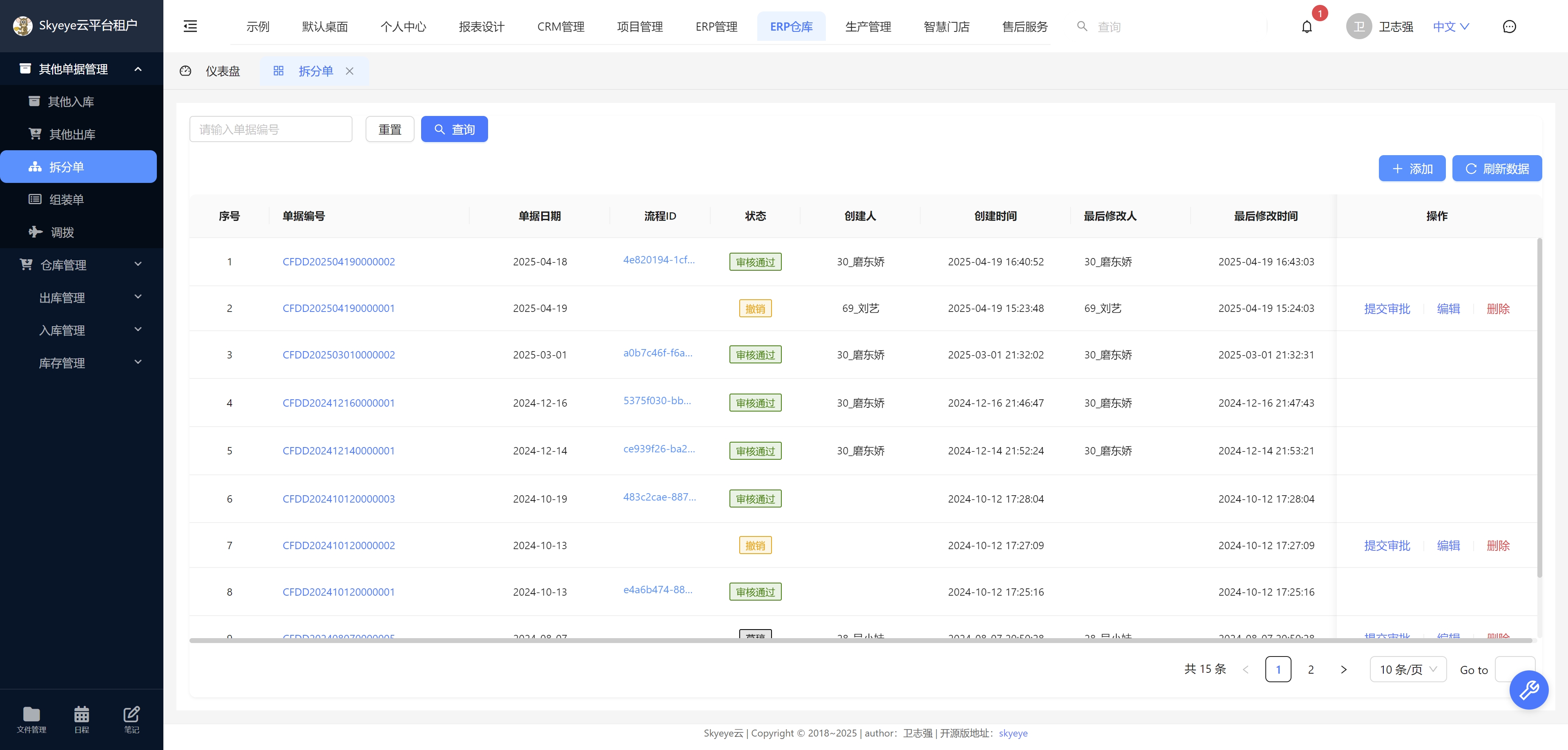Click the 调拨 plane icon
The height and width of the screenshot is (750, 1568).
tap(35, 232)
